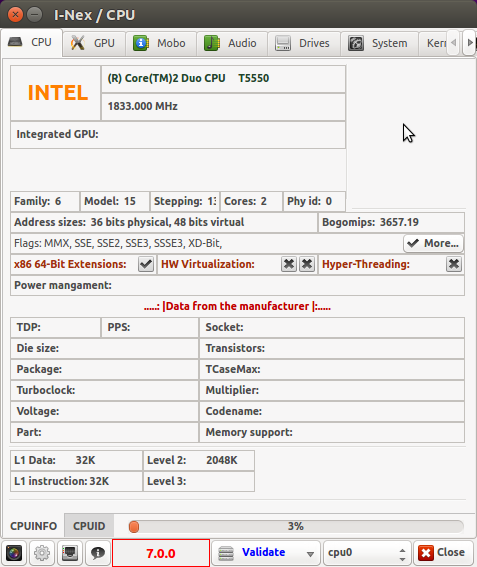Viewport: 477px width, 567px height.
Task: Click the 'Cores: 2' field
Action: pyautogui.click(x=251, y=201)
